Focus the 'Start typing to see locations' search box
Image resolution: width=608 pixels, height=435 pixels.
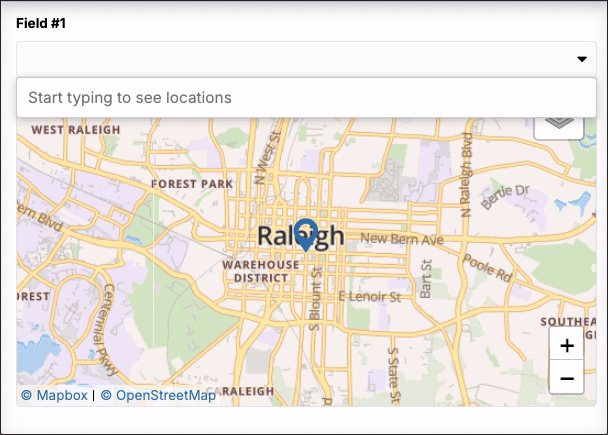point(306,98)
